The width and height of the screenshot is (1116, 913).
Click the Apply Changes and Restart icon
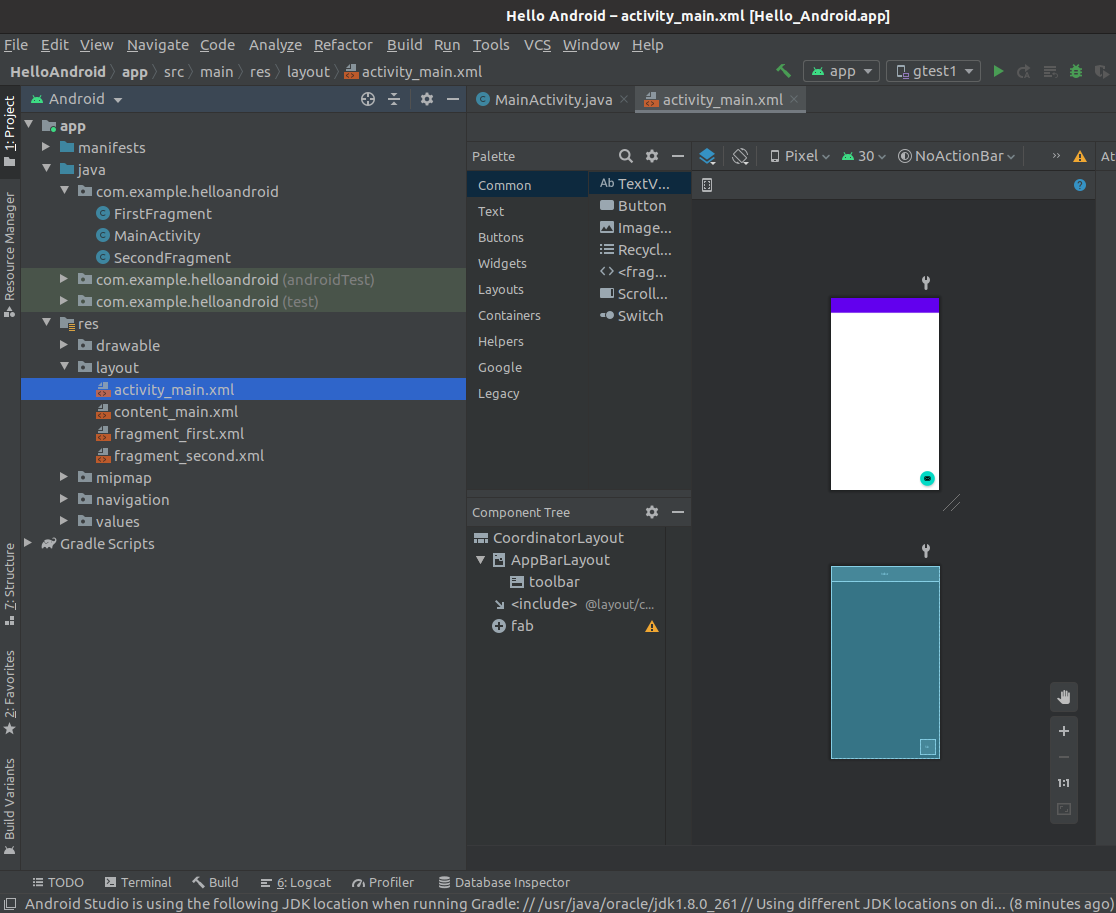[1024, 71]
